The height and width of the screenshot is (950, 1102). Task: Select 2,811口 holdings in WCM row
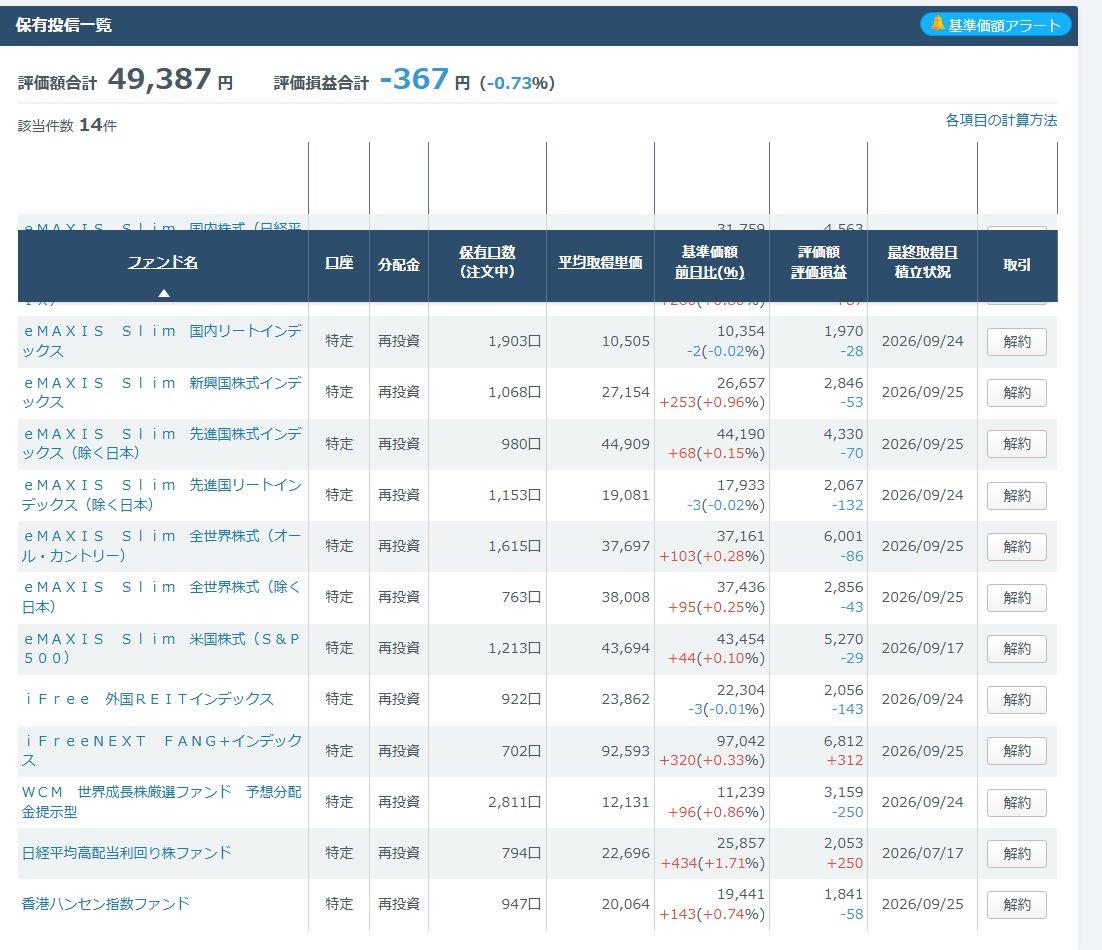coord(514,802)
